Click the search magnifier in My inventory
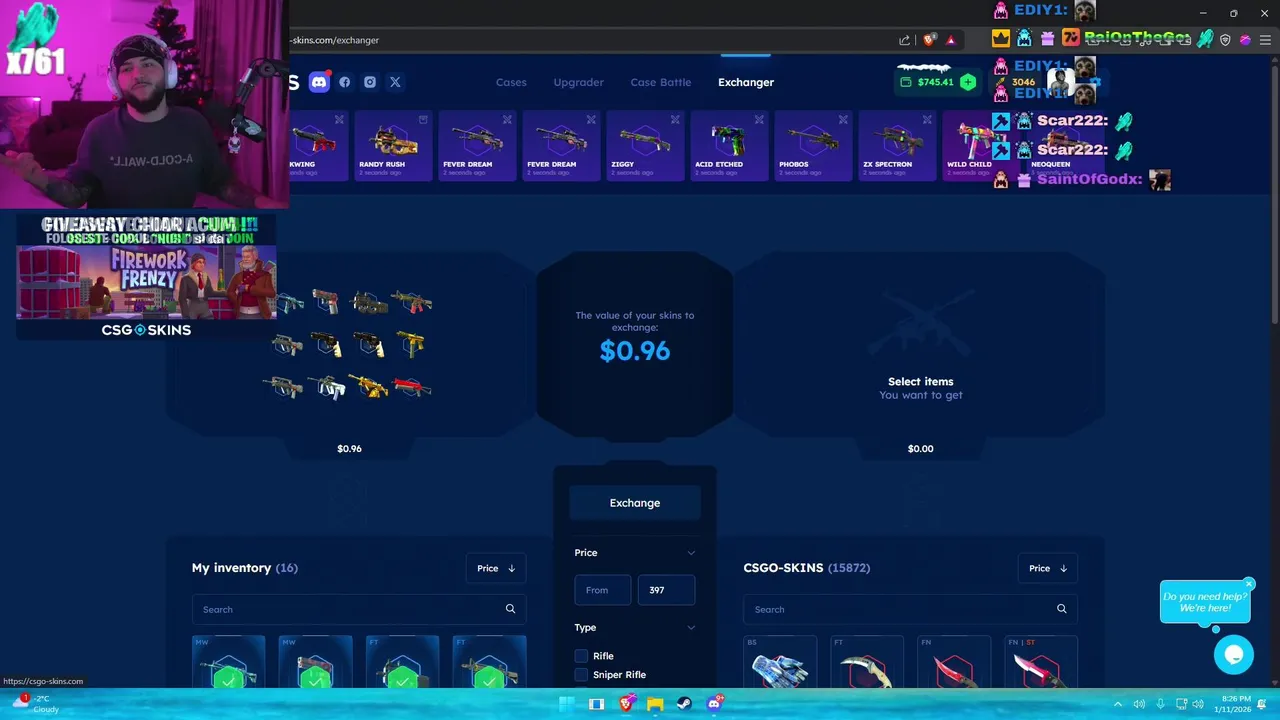Viewport: 1280px width, 720px height. [x=510, y=609]
